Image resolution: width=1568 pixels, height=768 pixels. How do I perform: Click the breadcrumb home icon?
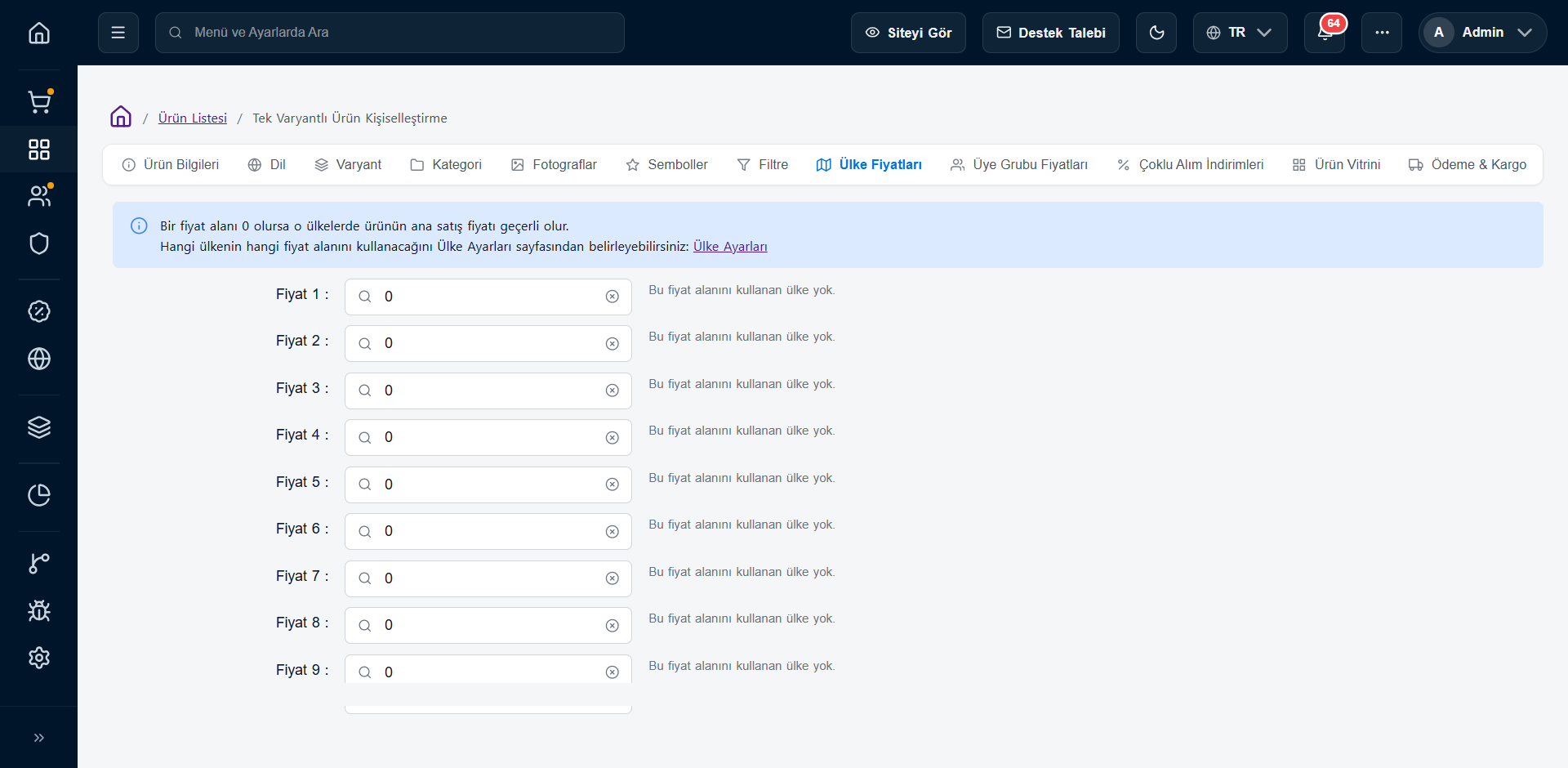[x=121, y=117]
